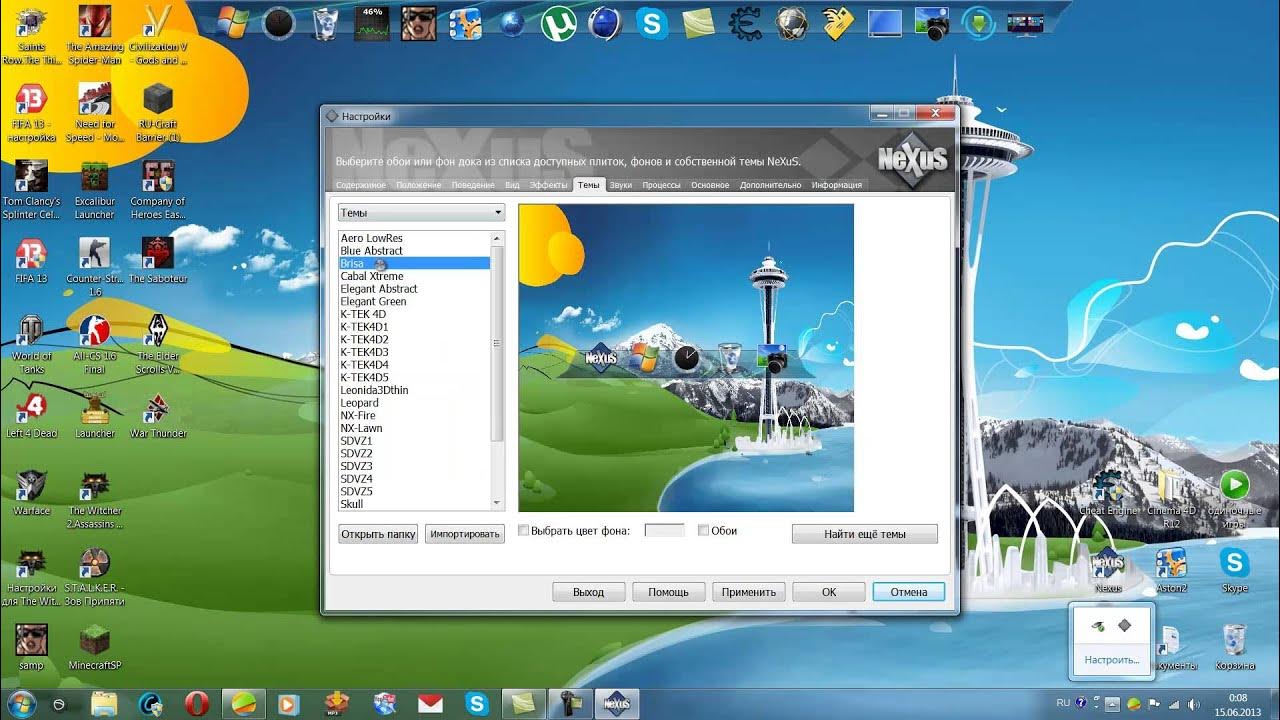The width and height of the screenshot is (1280, 720).
Task: Click the 'Импортировать' button
Action: tap(465, 534)
